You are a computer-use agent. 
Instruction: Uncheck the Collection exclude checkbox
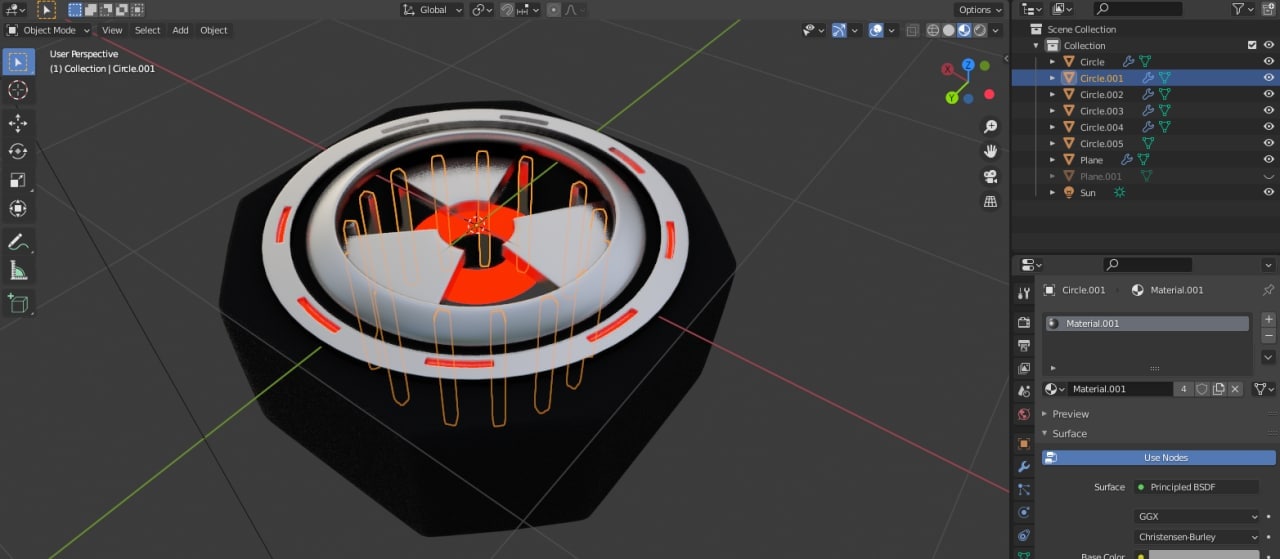(x=1252, y=45)
